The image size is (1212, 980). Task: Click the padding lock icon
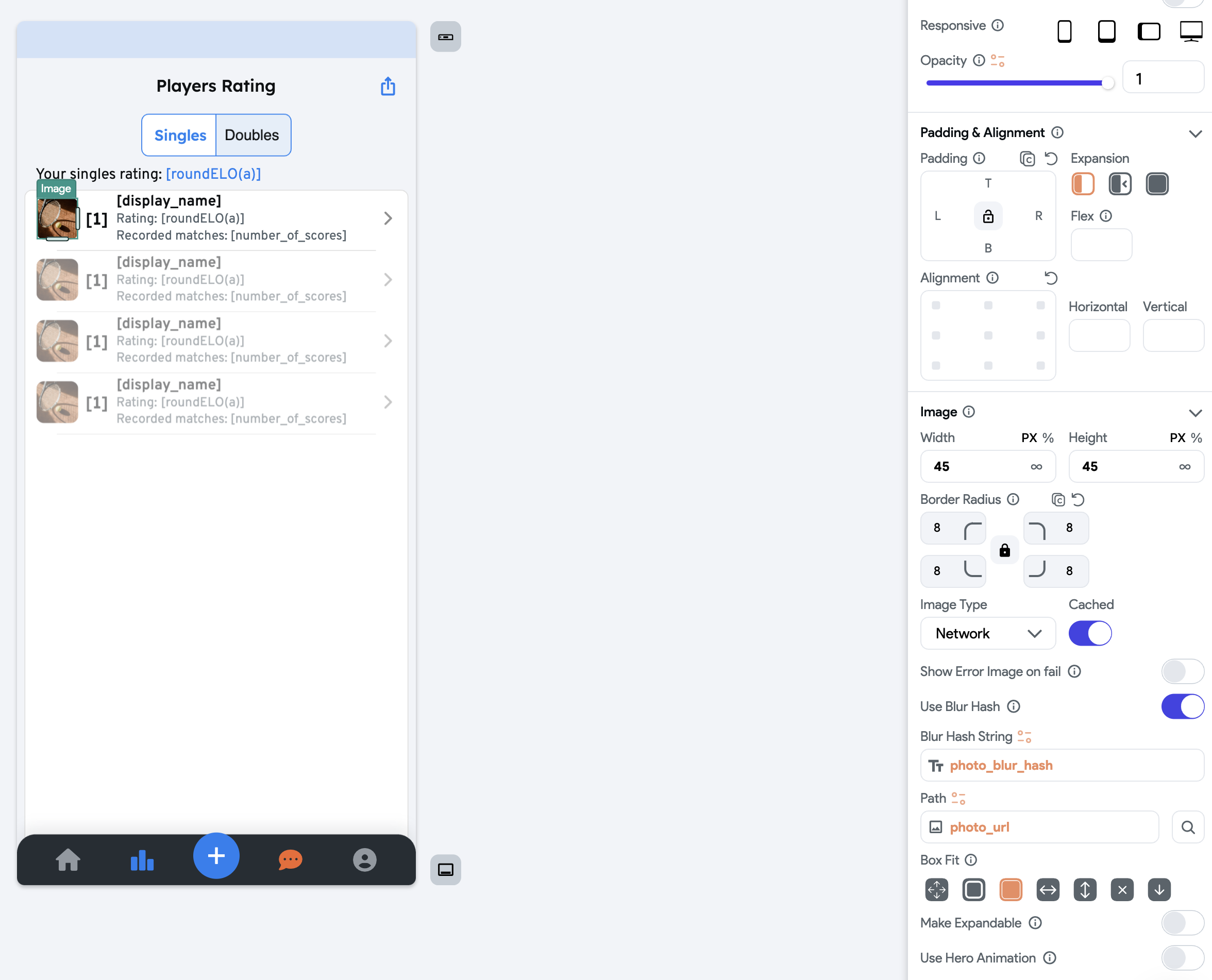click(988, 216)
